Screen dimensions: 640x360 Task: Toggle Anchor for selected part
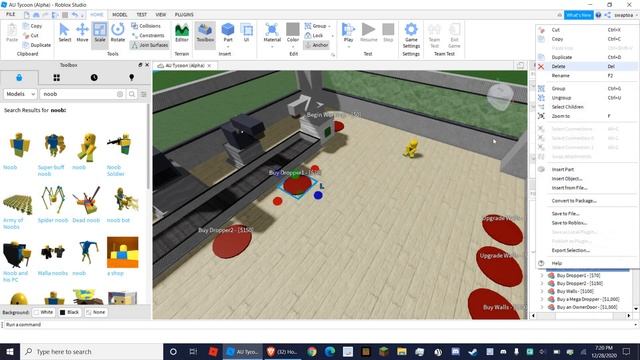[x=317, y=45]
